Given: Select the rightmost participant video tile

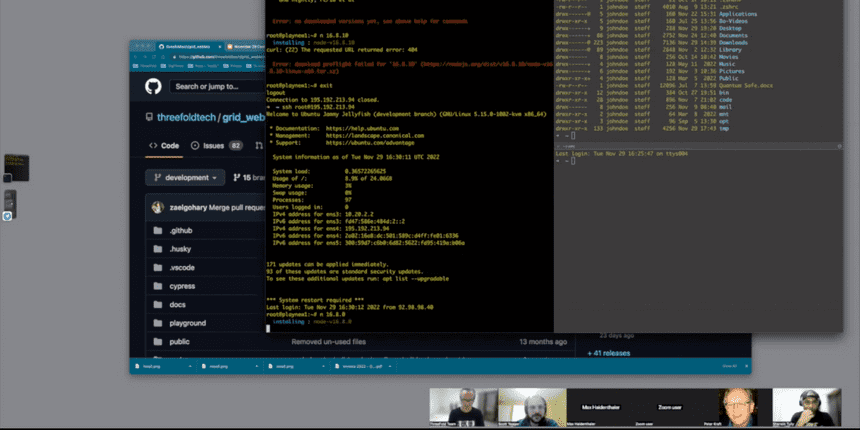Looking at the screenshot, I should pyautogui.click(x=807, y=408).
